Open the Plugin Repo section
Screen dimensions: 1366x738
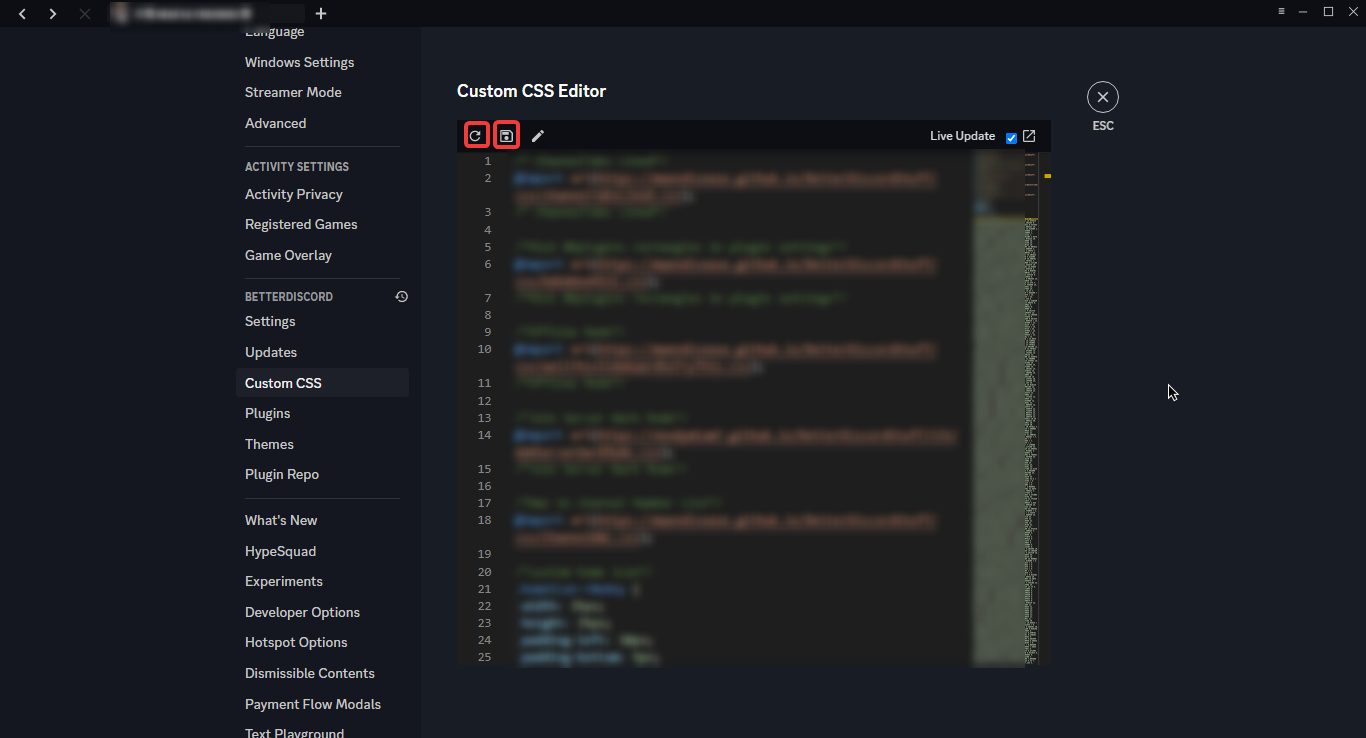(282, 474)
